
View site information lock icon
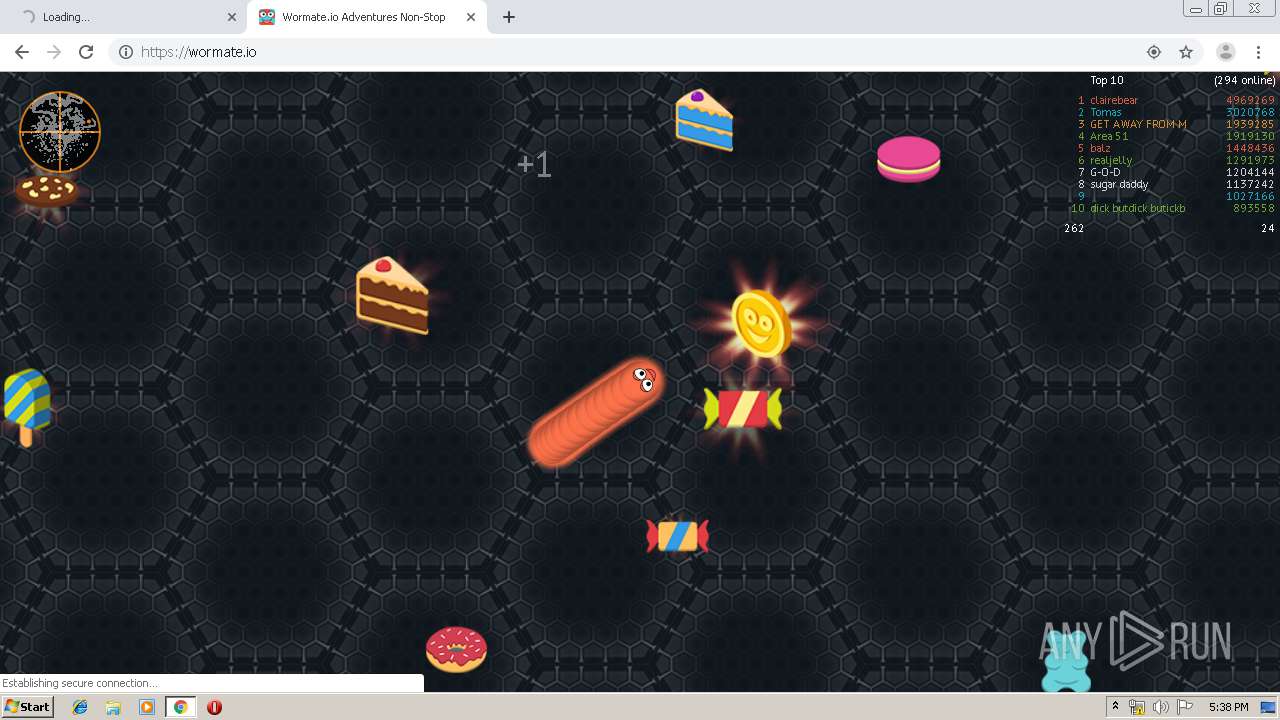(x=126, y=52)
